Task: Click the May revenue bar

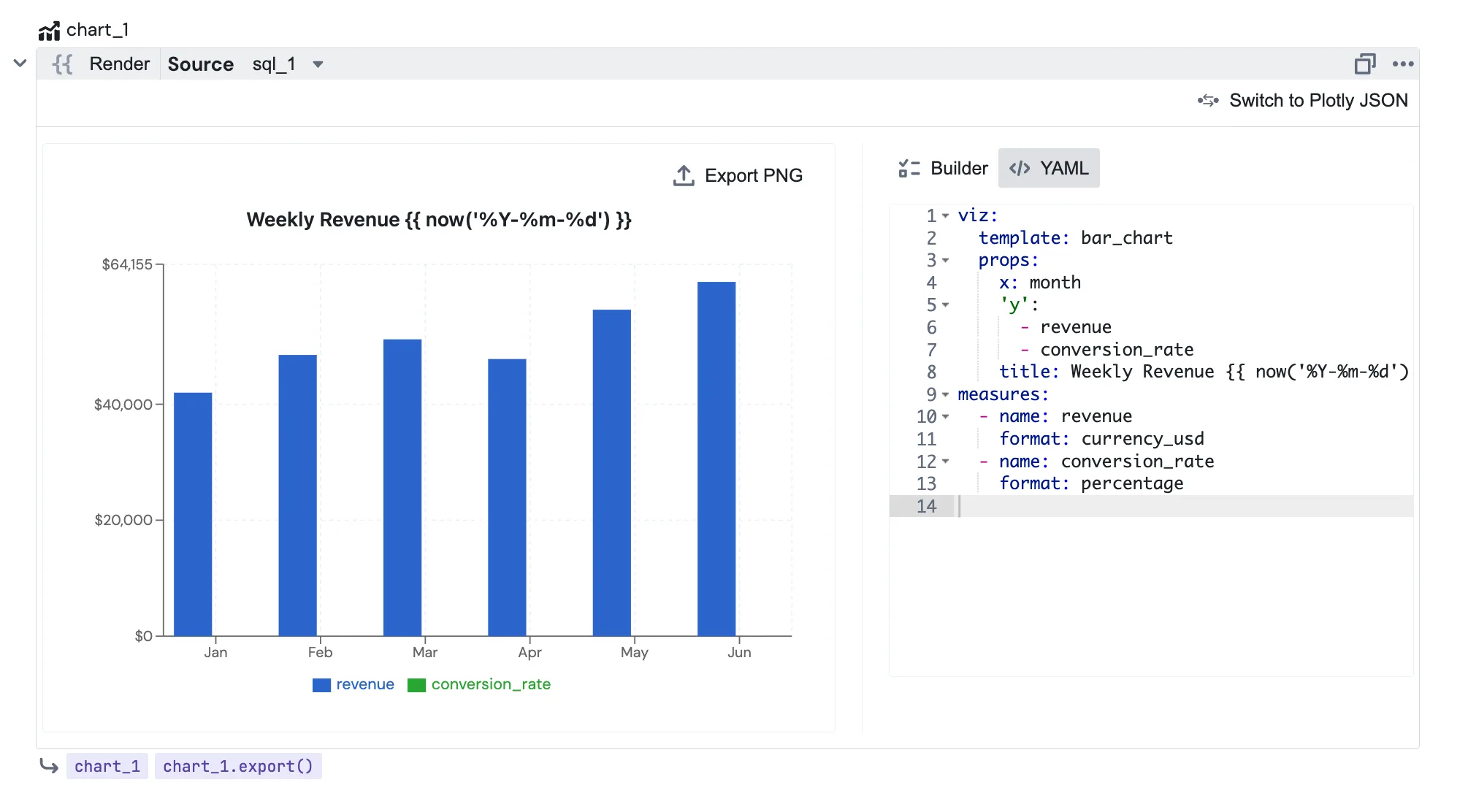Action: pos(612,472)
